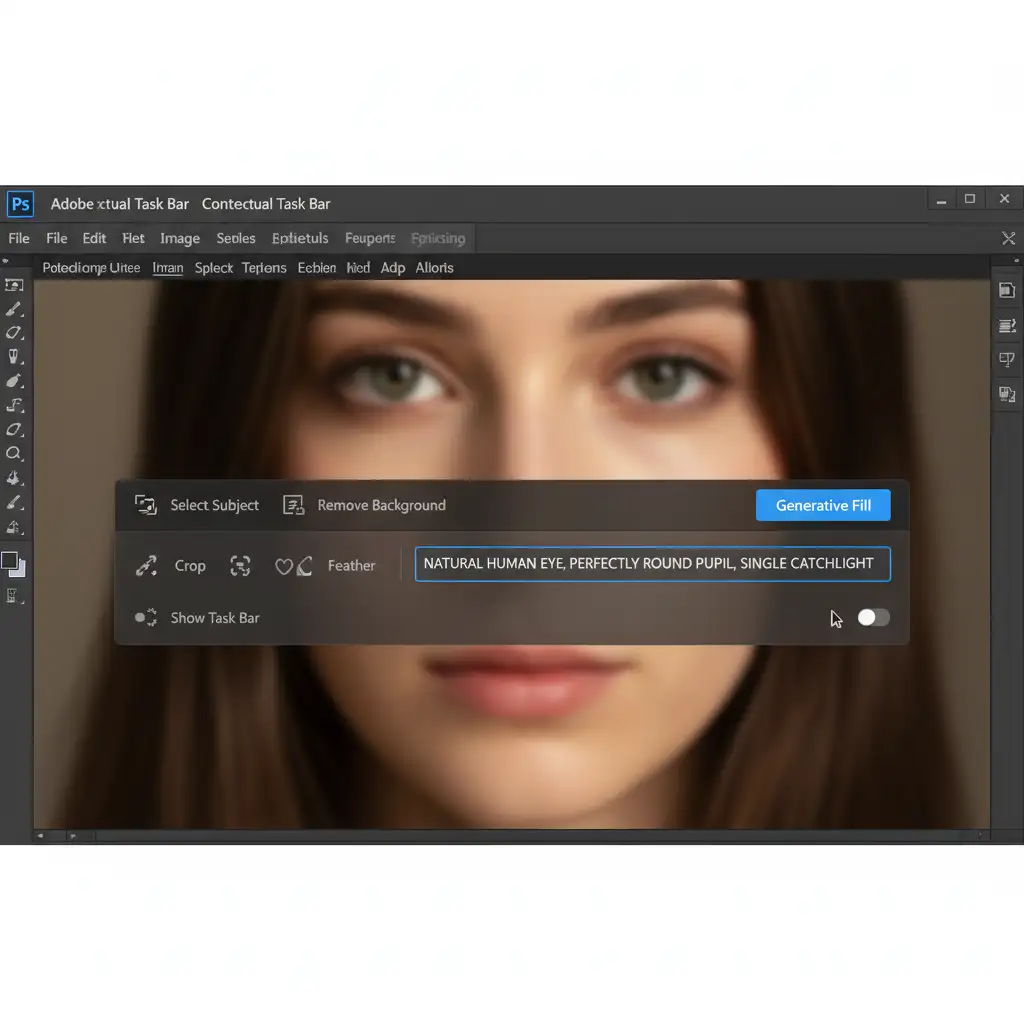This screenshot has height=1024, width=1024.
Task: Click the Generative Fill button
Action: (x=823, y=506)
